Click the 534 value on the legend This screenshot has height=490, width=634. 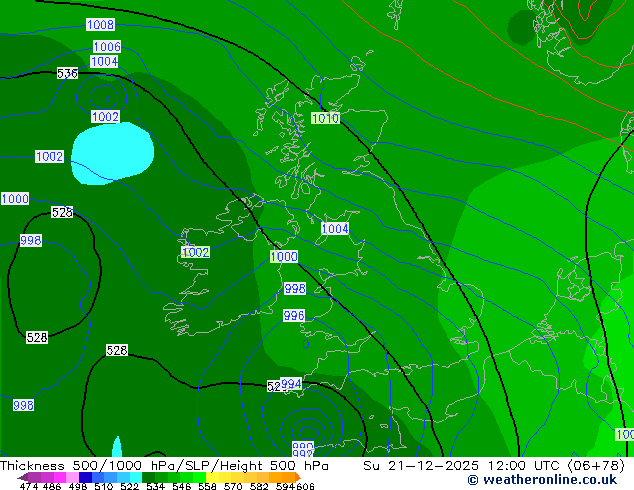156,486
